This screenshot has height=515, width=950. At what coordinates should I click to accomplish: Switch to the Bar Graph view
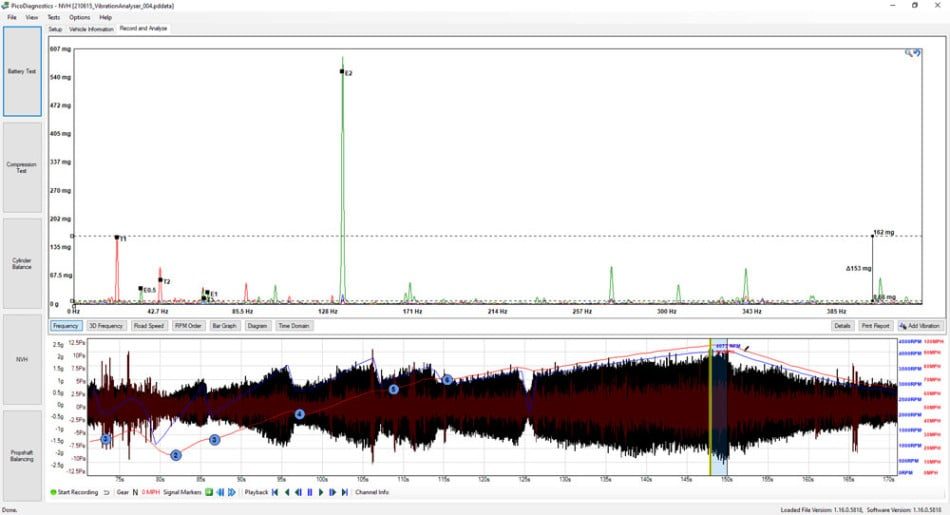[224, 326]
